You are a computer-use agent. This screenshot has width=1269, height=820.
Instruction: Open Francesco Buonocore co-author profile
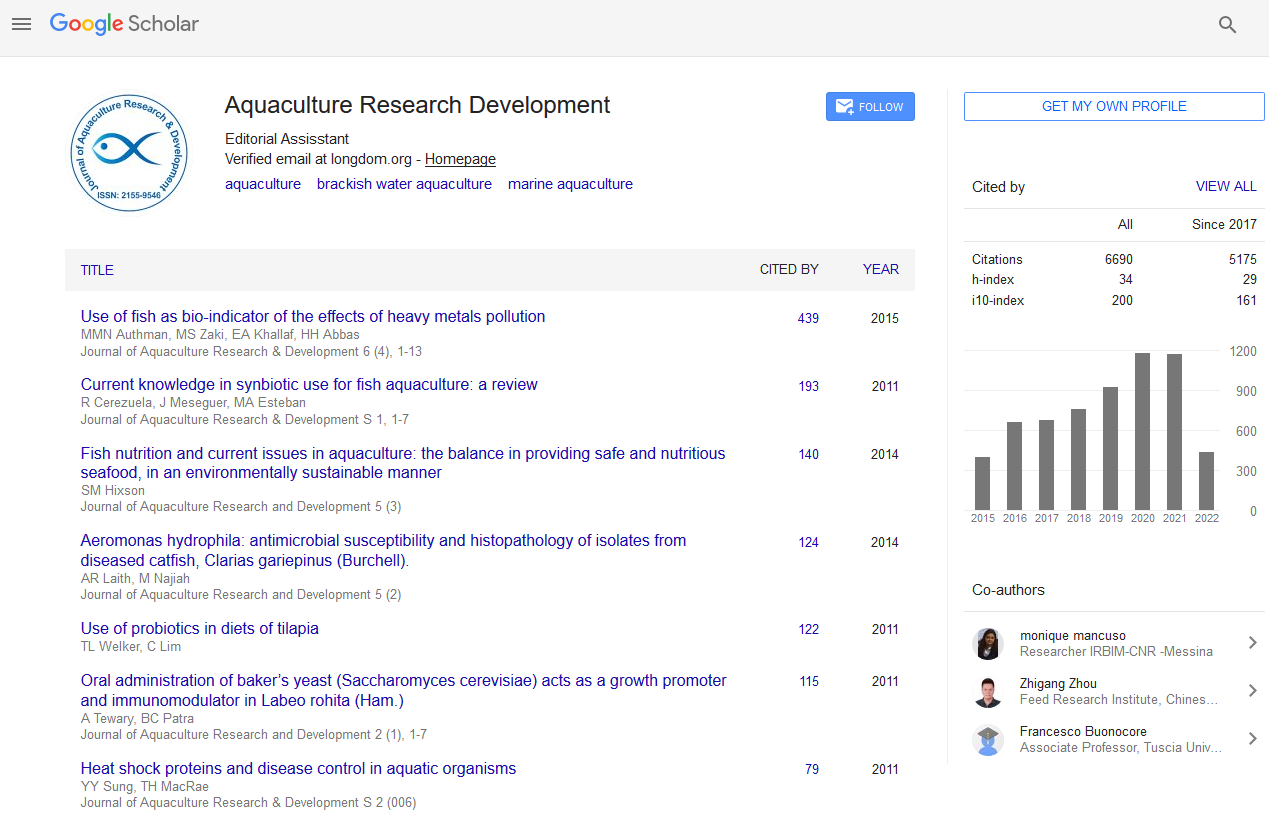tap(1083, 731)
